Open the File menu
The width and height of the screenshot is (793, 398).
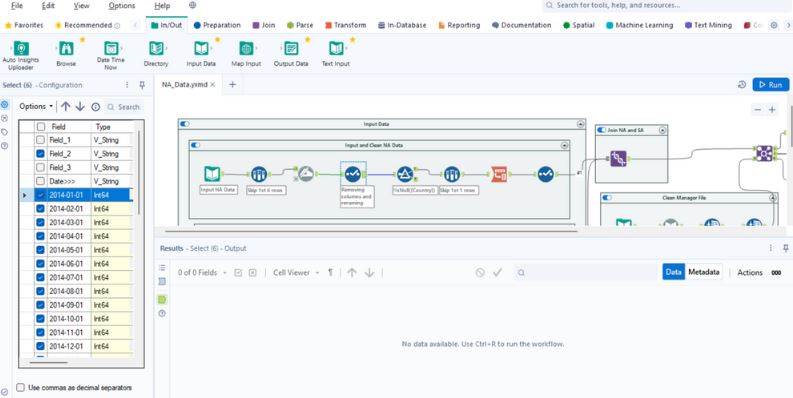(17, 6)
